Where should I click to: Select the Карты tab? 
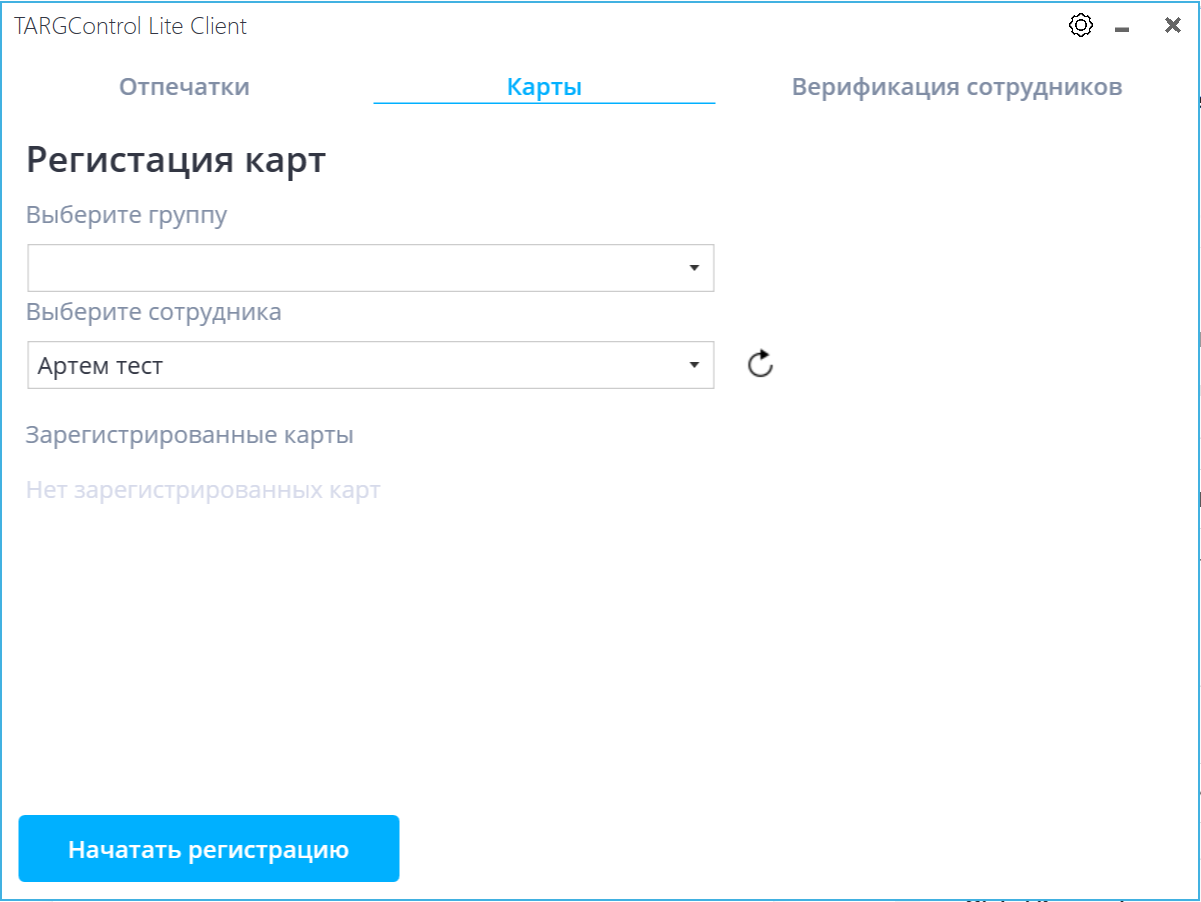click(544, 87)
